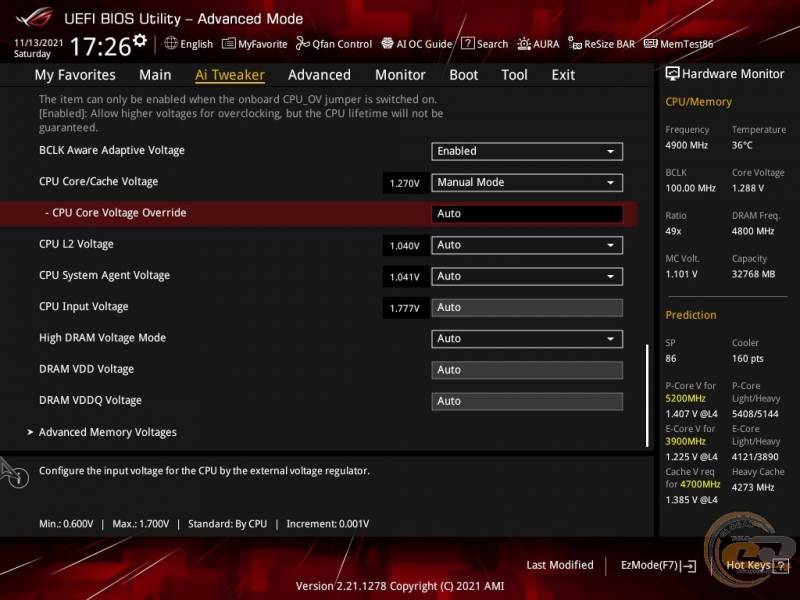Screen dimensions: 800x600
Task: Open the clock settings gear icon
Action: coord(139,40)
